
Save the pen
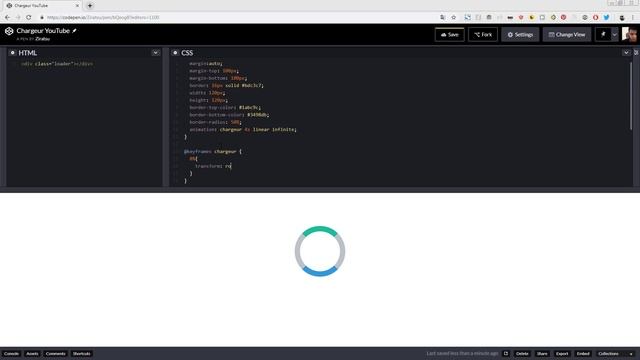[x=449, y=35]
